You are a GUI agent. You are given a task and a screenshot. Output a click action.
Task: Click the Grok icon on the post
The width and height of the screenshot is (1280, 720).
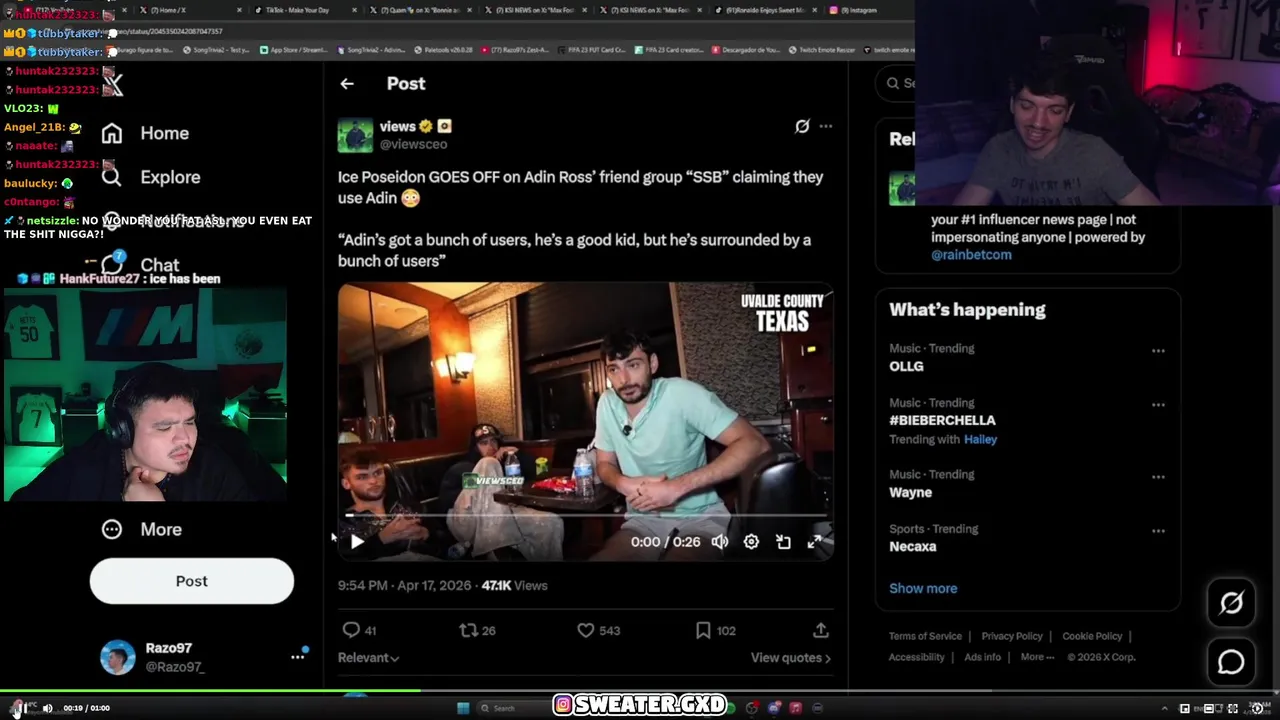802,126
